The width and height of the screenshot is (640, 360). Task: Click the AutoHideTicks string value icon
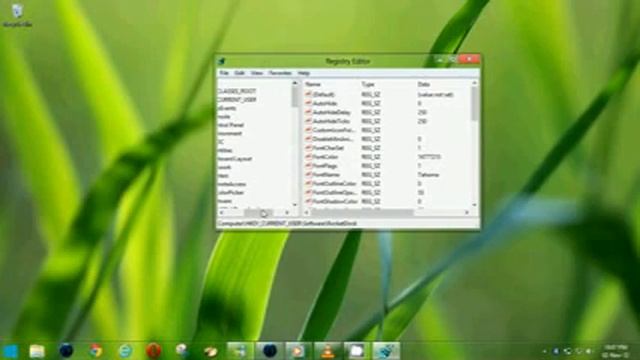tap(308, 121)
